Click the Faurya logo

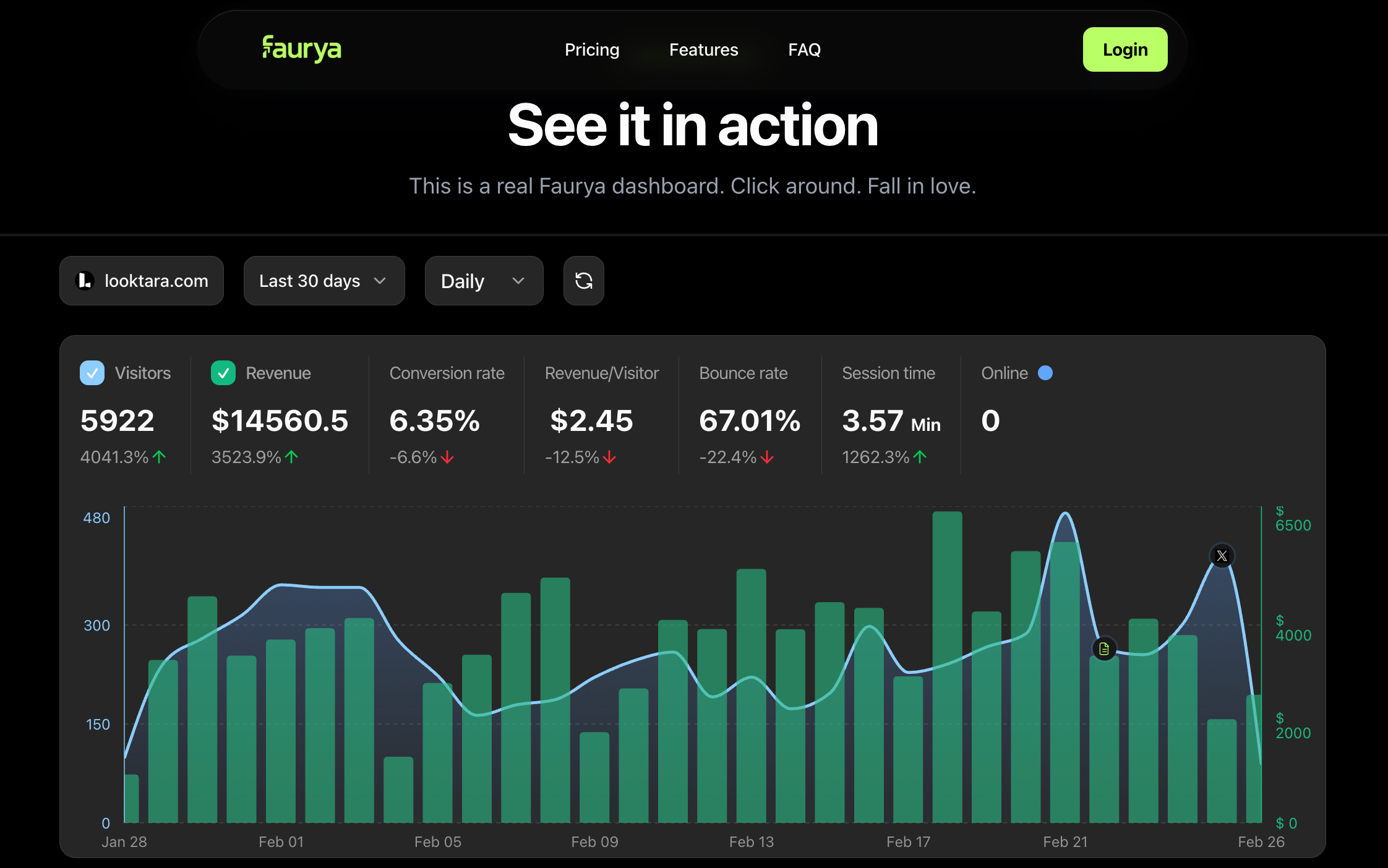point(301,49)
